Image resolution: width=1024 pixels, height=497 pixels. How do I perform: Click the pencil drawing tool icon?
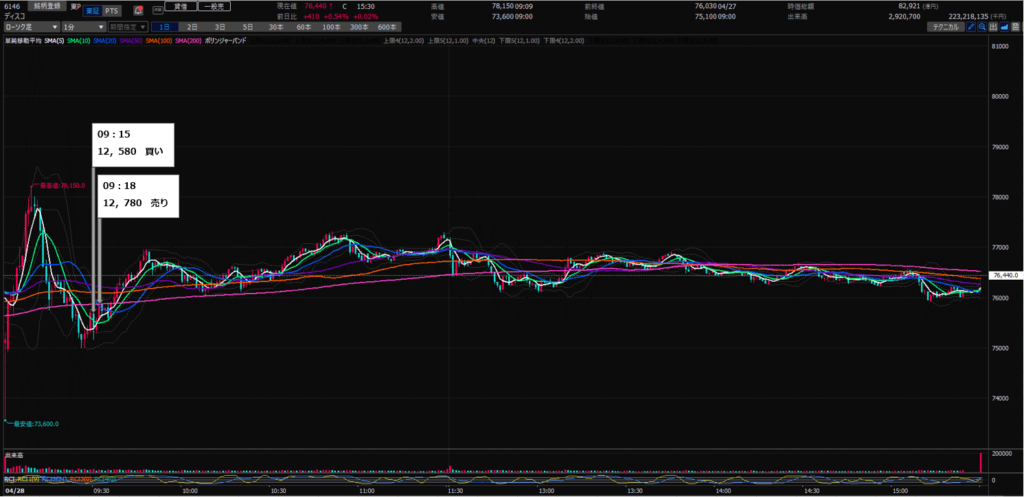[x=971, y=27]
